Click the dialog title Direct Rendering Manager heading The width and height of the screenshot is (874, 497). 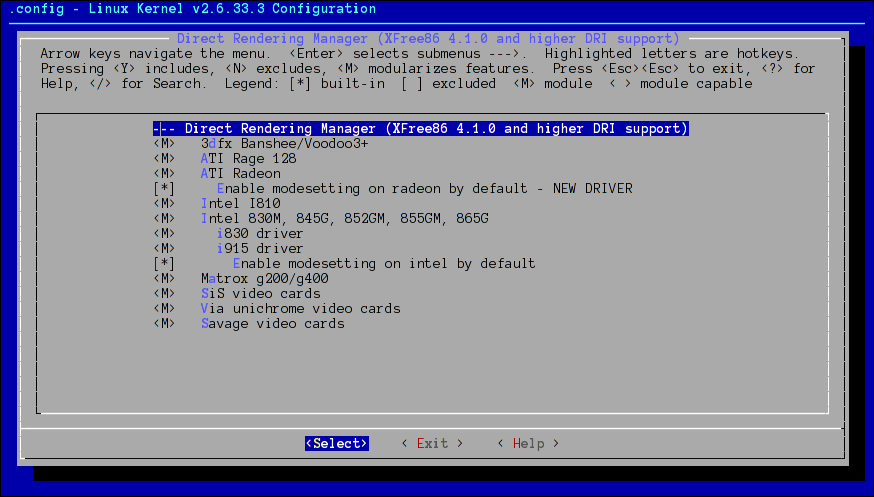pos(429,39)
